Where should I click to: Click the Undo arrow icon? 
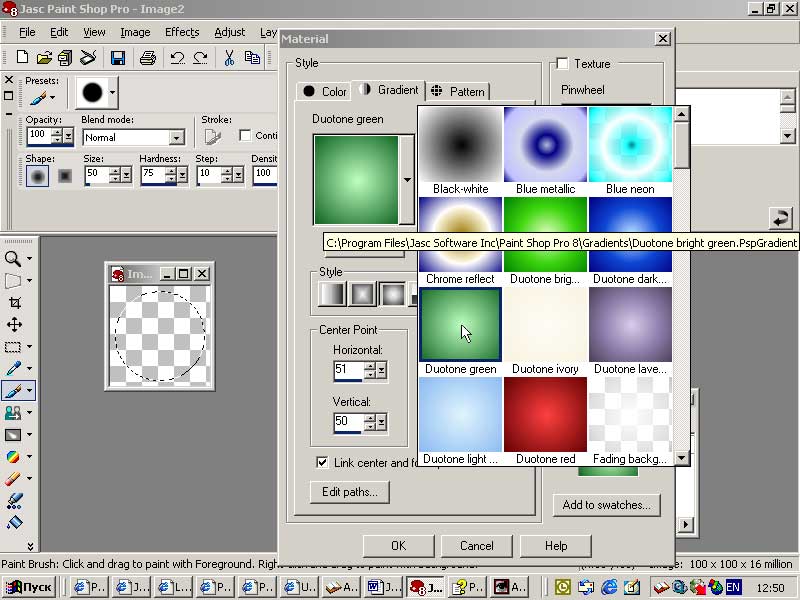[177, 58]
